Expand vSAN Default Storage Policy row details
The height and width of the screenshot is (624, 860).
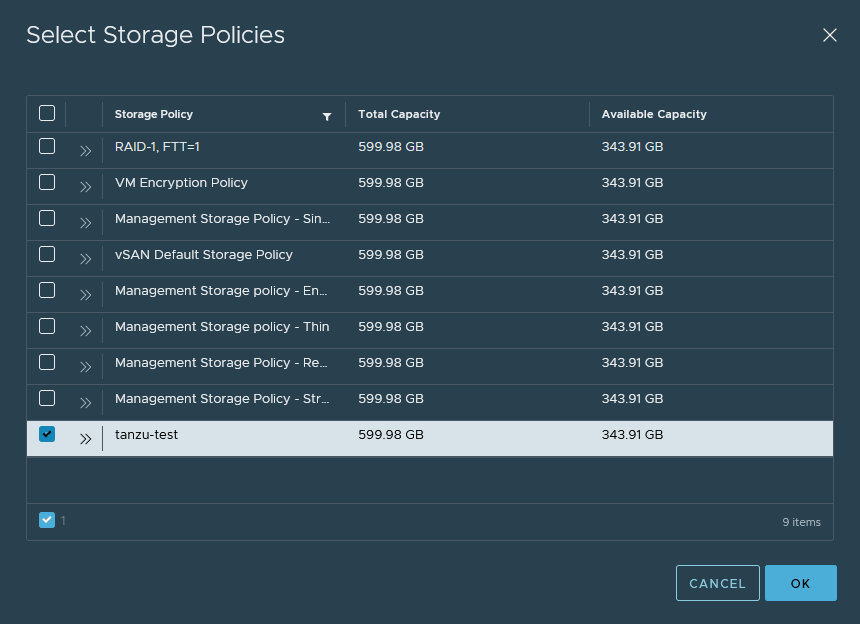point(85,258)
